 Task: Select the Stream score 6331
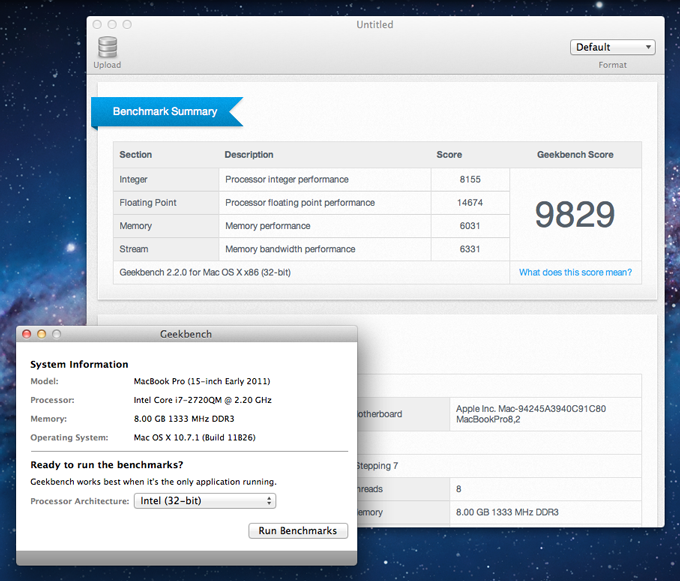[x=470, y=249]
